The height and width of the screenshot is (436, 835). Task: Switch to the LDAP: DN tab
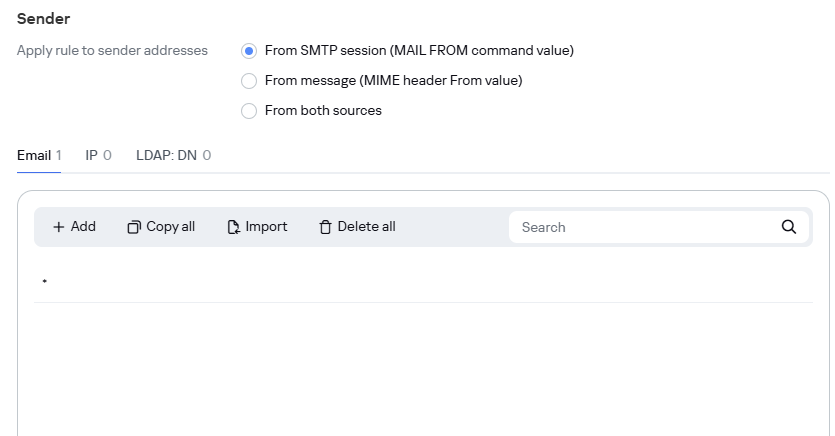click(x=174, y=155)
